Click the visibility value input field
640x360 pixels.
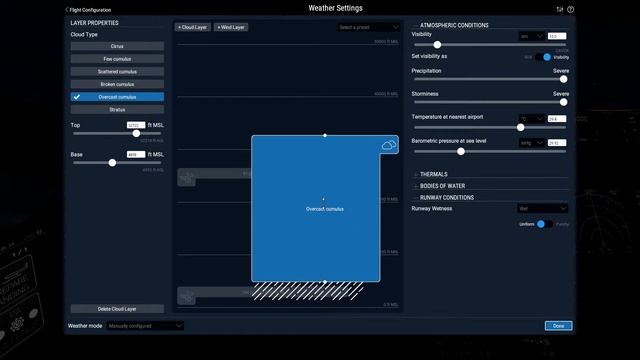[557, 36]
